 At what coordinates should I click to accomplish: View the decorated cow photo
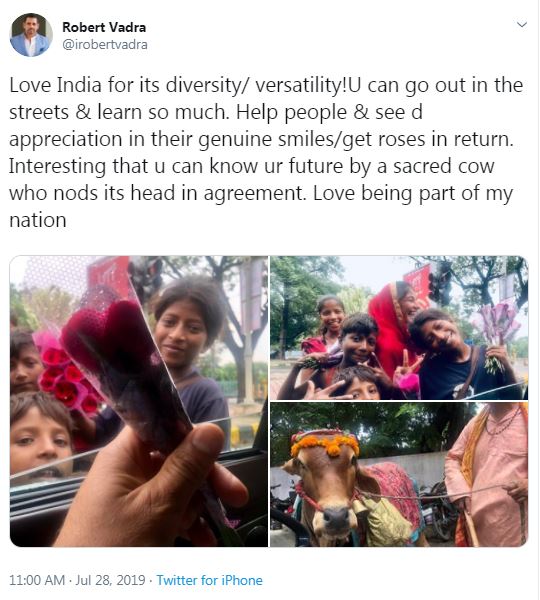tap(399, 474)
